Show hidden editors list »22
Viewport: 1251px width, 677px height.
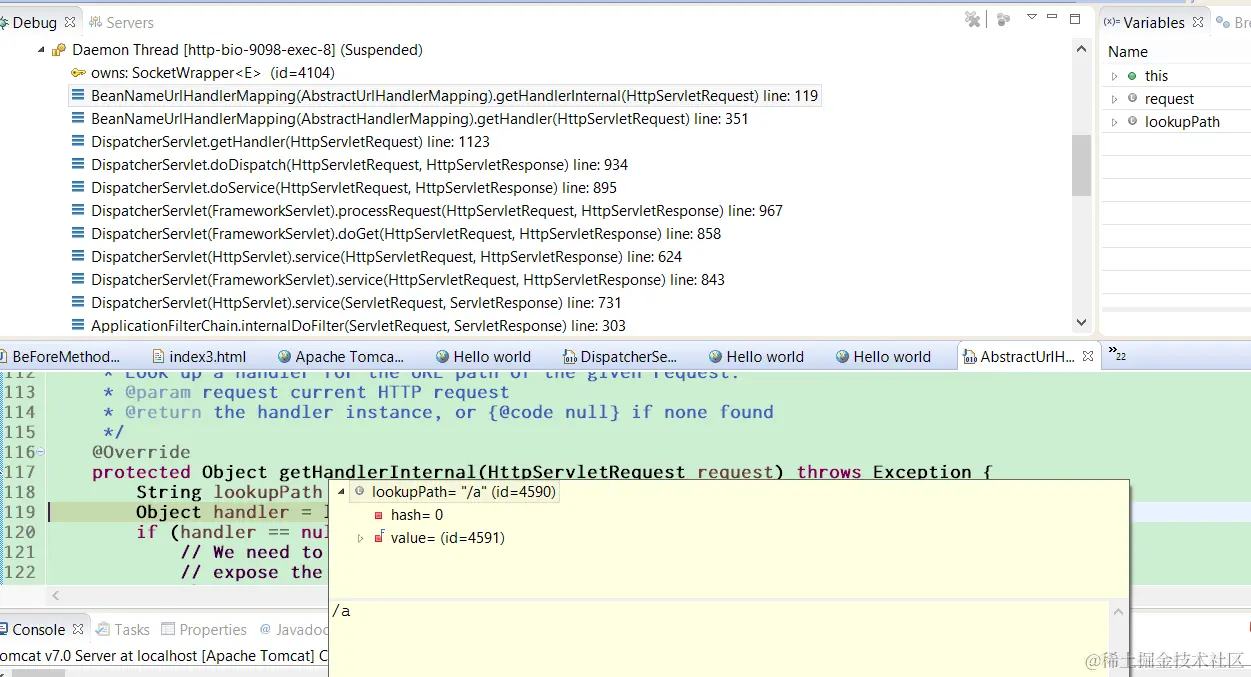pos(1118,355)
